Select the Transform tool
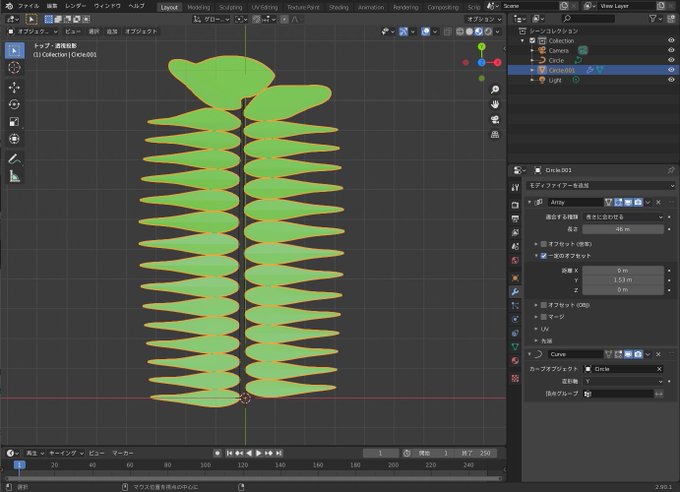This screenshot has height=492, width=680. point(14,139)
